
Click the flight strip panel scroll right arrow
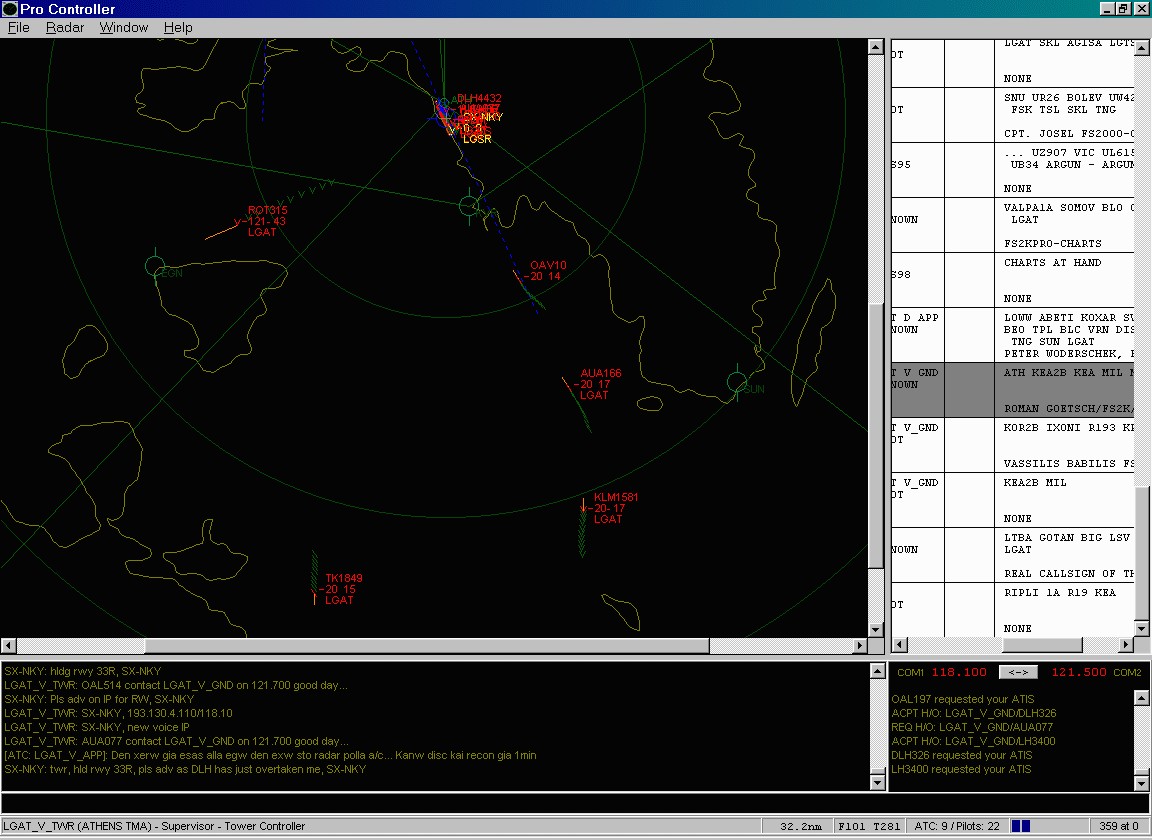[1126, 645]
